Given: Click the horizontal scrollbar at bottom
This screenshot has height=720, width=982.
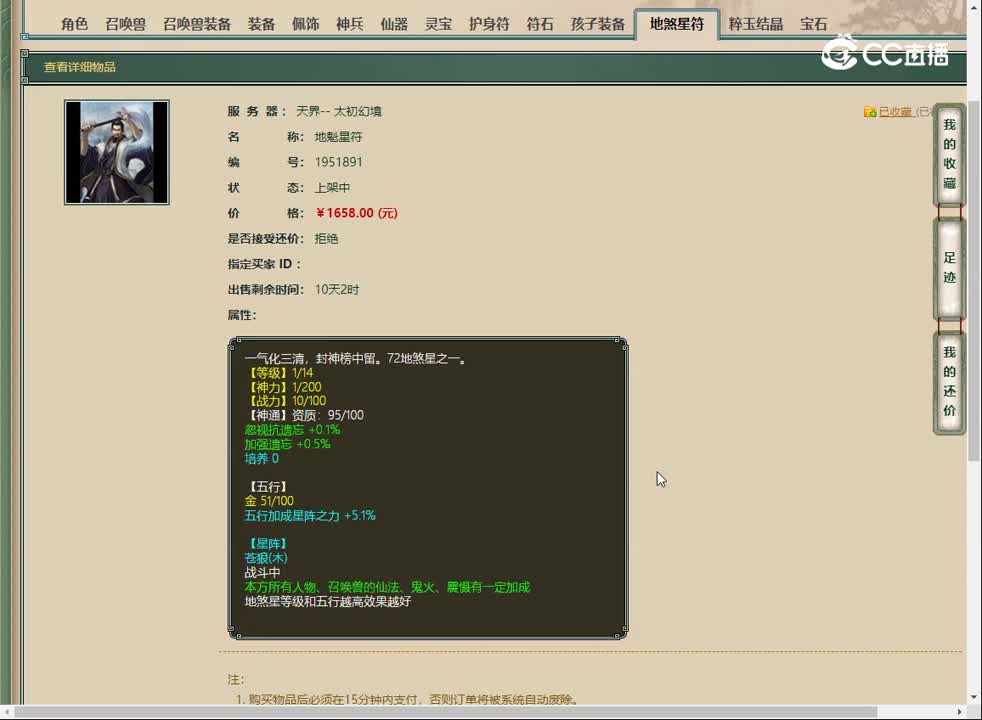Looking at the screenshot, I should (446, 712).
